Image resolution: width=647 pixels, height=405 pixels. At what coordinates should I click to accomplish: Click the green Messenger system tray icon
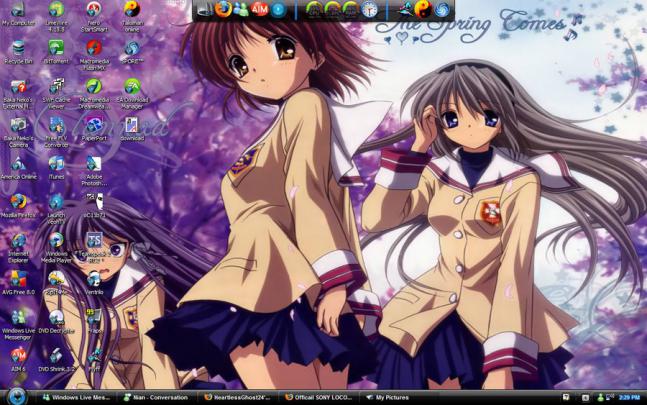(x=600, y=398)
